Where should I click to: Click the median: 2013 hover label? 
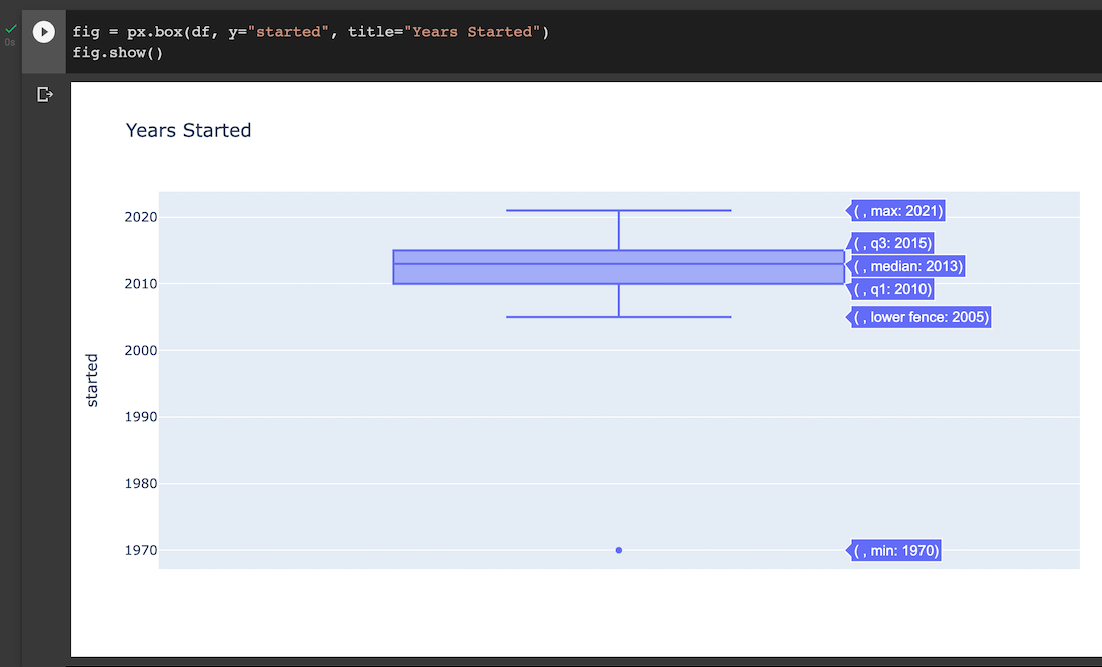click(906, 266)
